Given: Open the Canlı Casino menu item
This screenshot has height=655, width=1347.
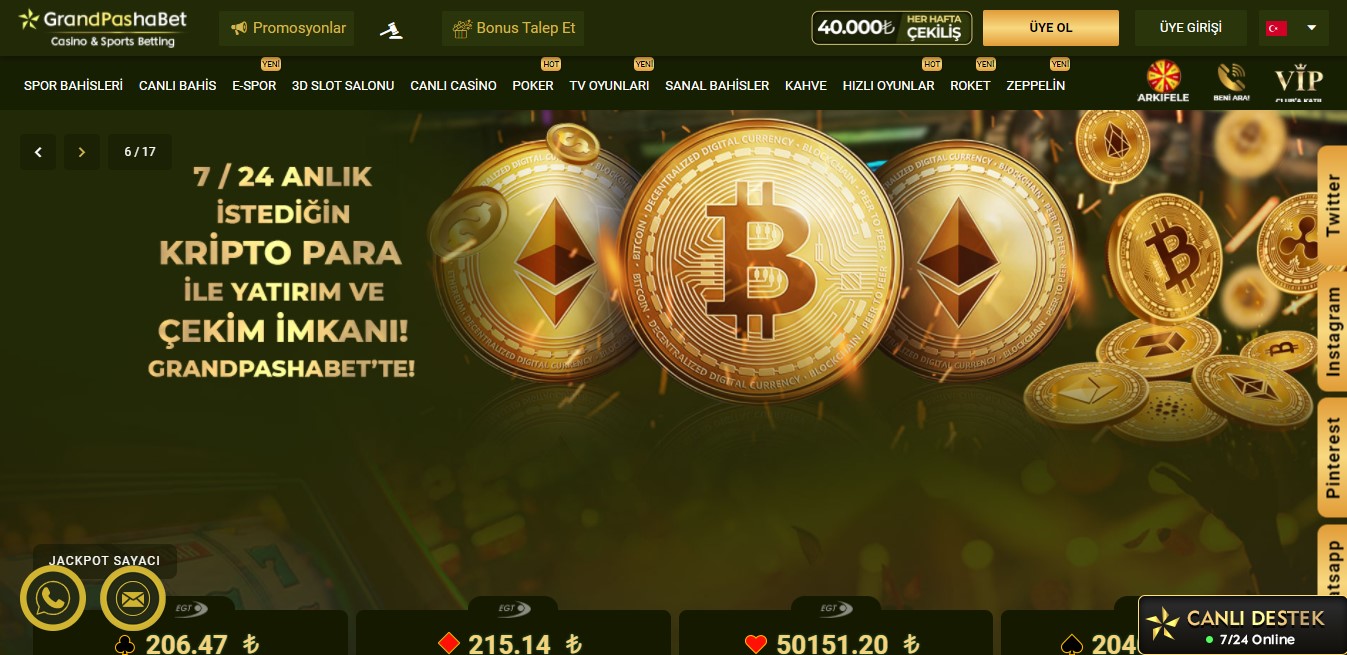Looking at the screenshot, I should tap(453, 86).
